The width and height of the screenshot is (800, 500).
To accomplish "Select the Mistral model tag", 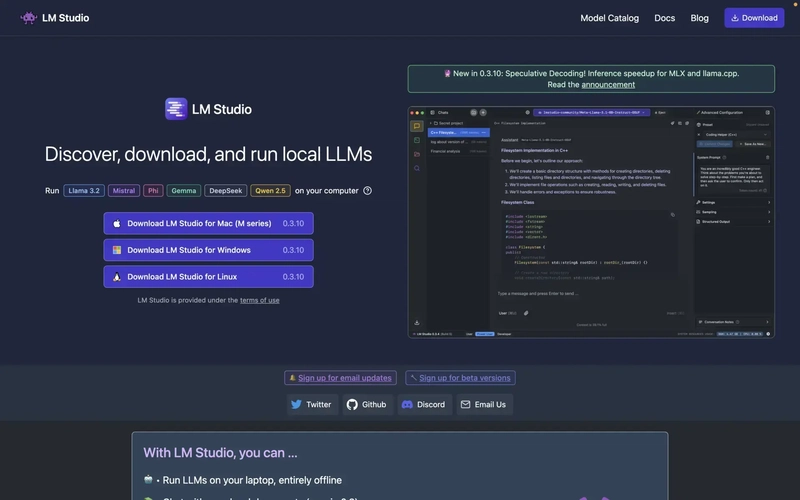I will coord(124,191).
